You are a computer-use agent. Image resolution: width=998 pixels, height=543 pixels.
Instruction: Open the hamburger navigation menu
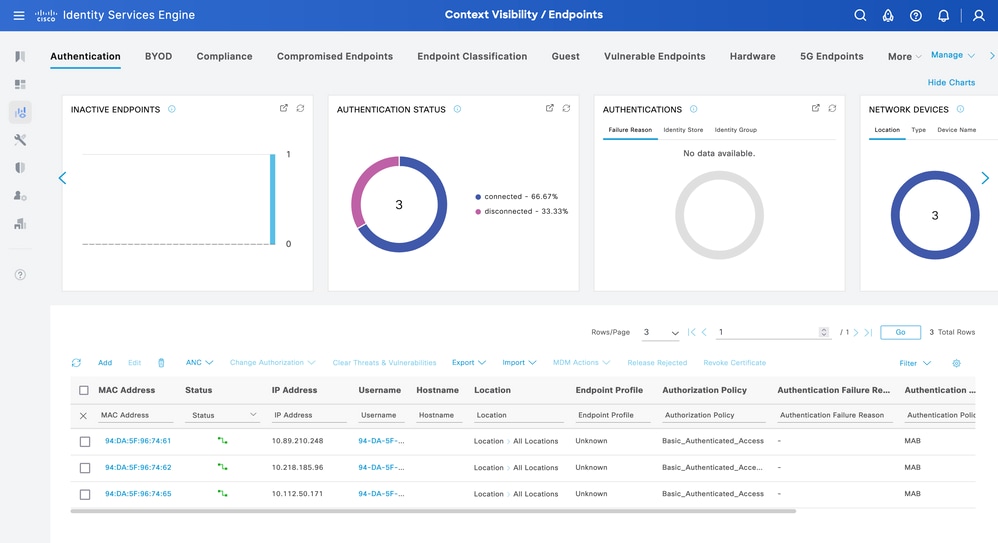pos(19,15)
